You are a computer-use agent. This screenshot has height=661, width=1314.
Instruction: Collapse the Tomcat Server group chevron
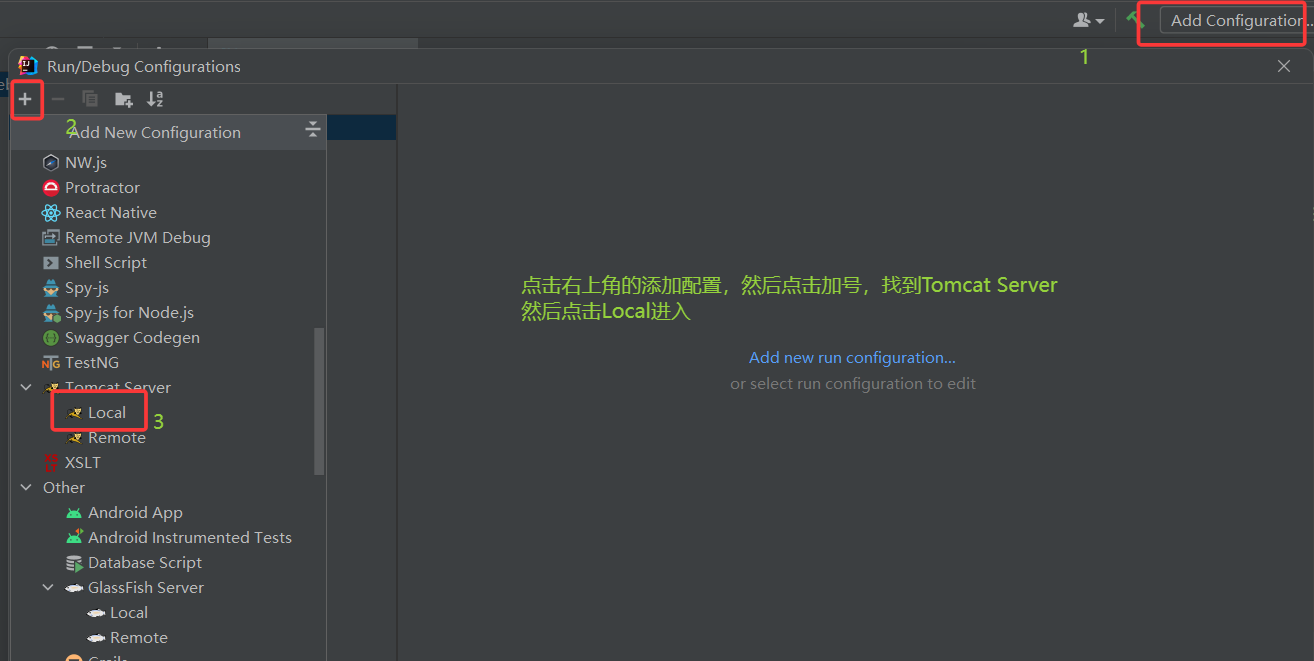(x=26, y=387)
